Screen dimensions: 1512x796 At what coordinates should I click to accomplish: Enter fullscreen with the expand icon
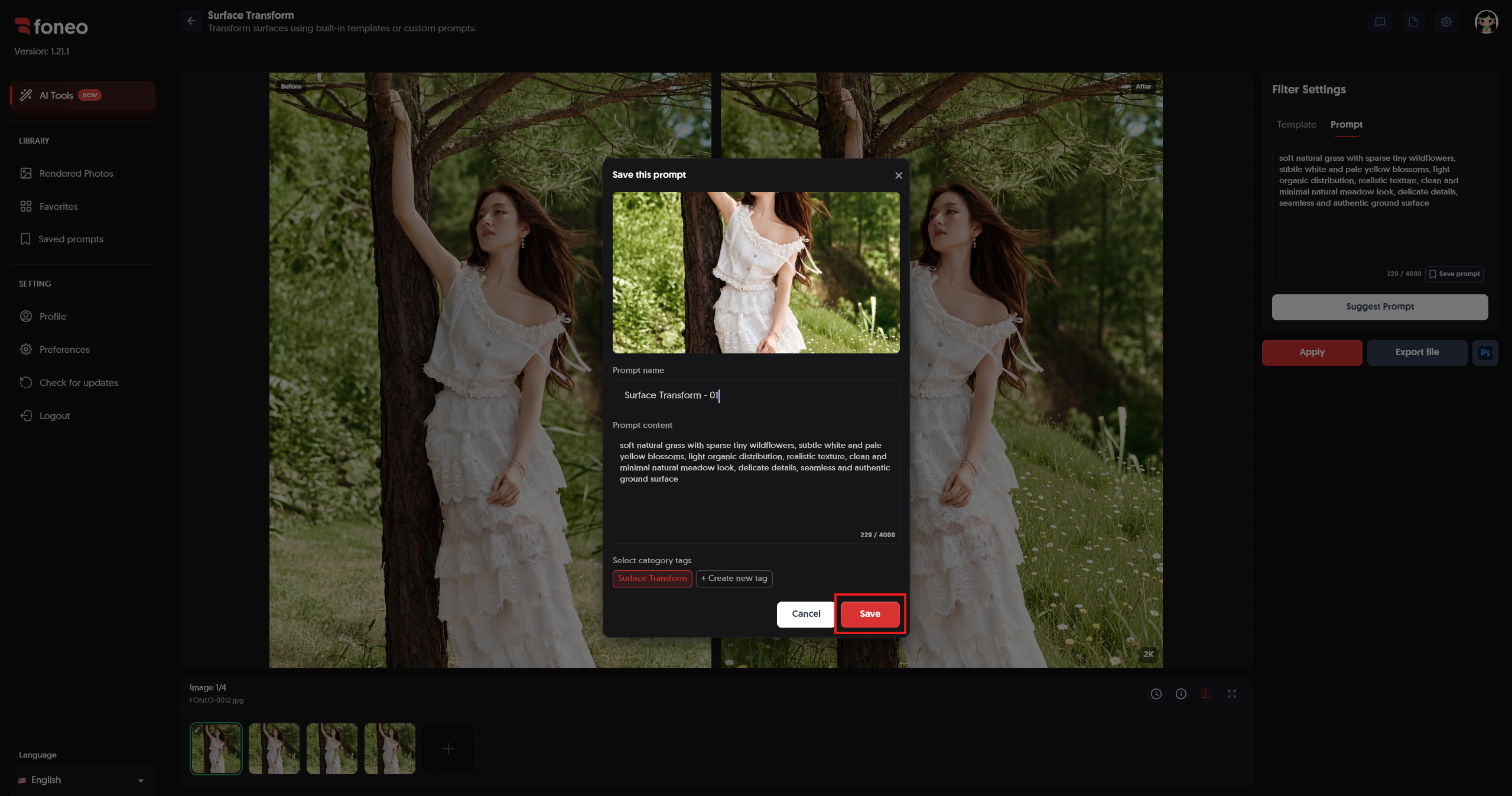1232,694
